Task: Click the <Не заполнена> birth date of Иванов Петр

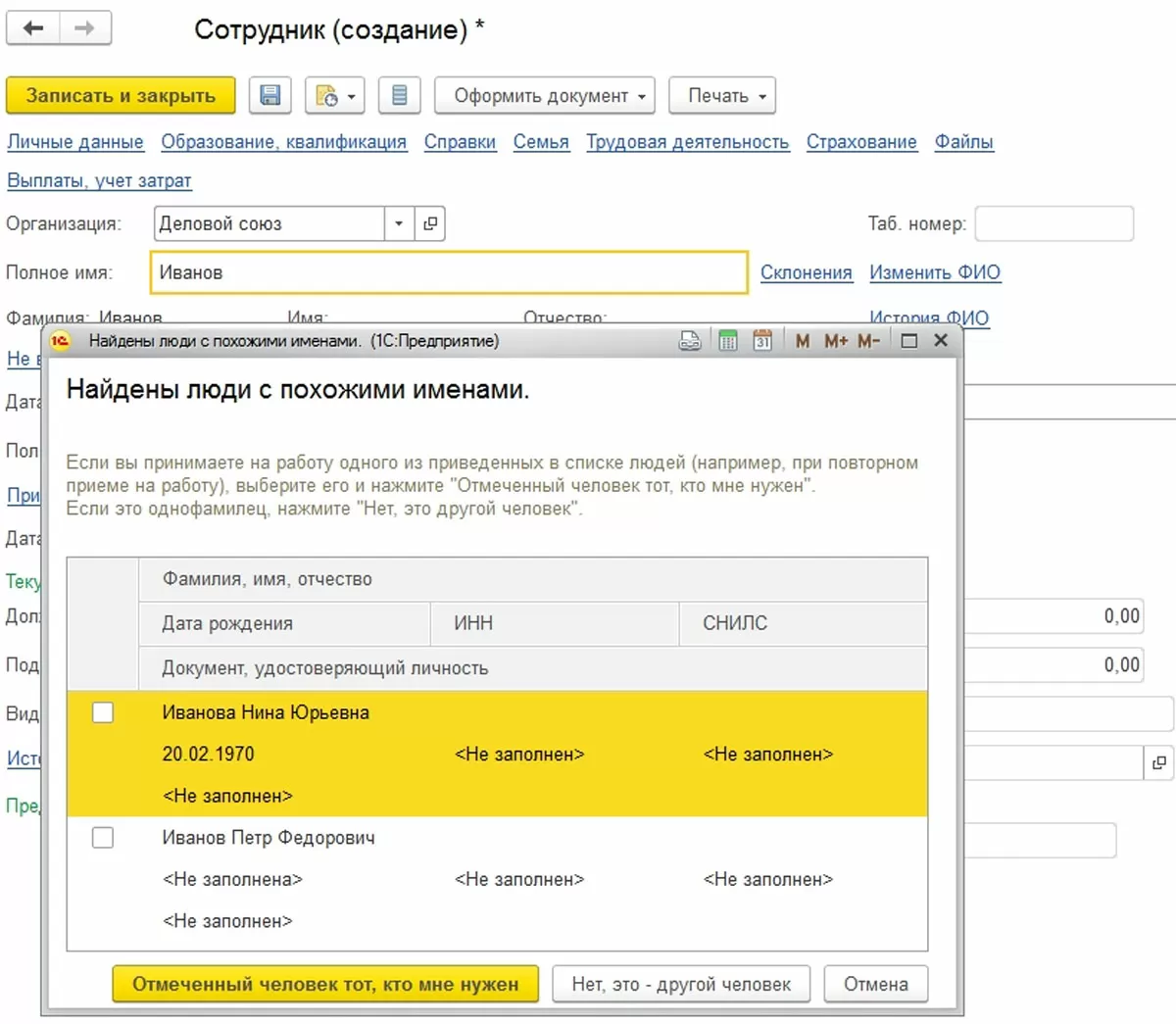Action: pyautogui.click(x=232, y=880)
